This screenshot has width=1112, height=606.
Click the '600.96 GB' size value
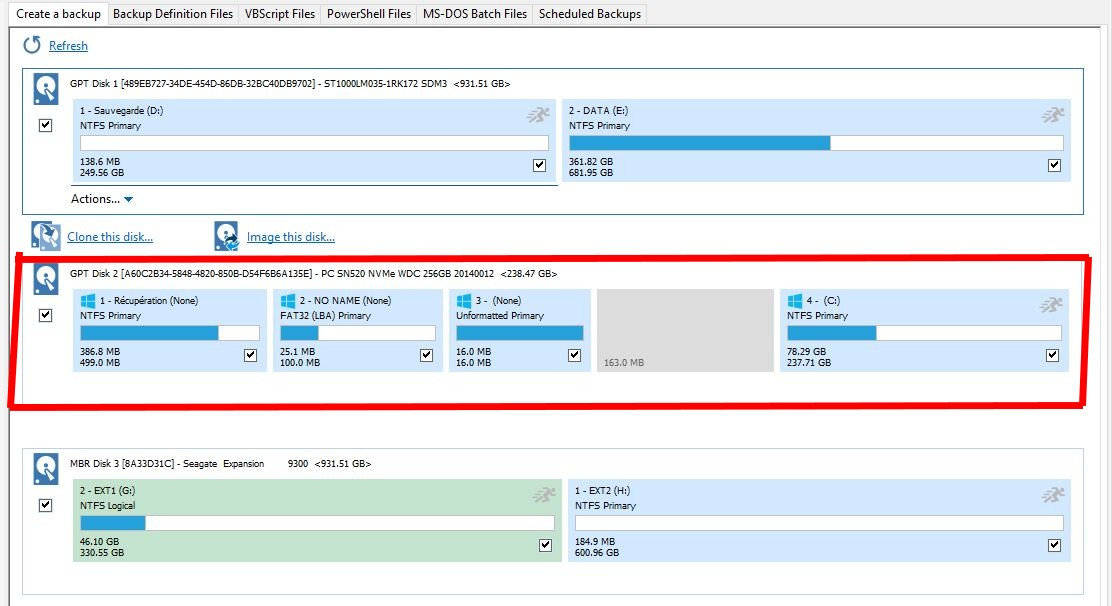tap(596, 553)
